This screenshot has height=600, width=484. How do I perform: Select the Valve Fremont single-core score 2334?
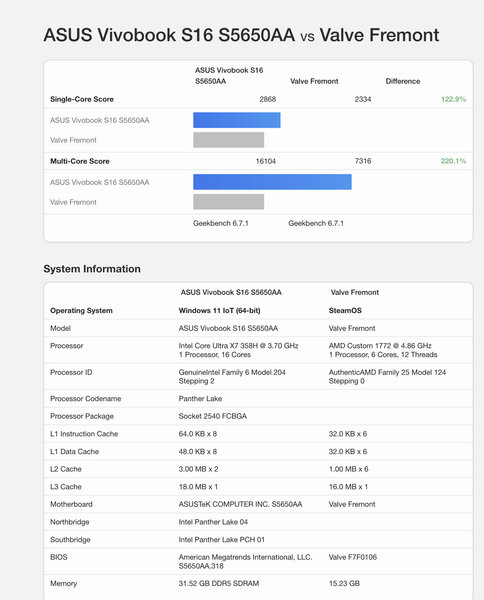(363, 99)
